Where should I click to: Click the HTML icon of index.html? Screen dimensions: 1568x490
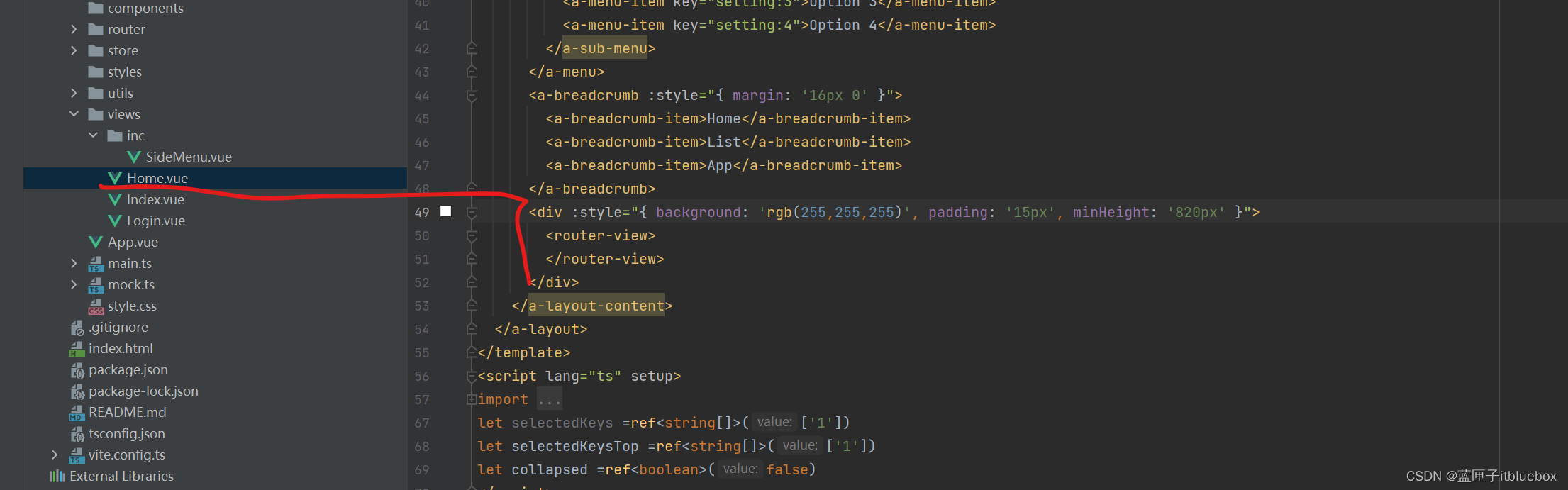[77, 349]
